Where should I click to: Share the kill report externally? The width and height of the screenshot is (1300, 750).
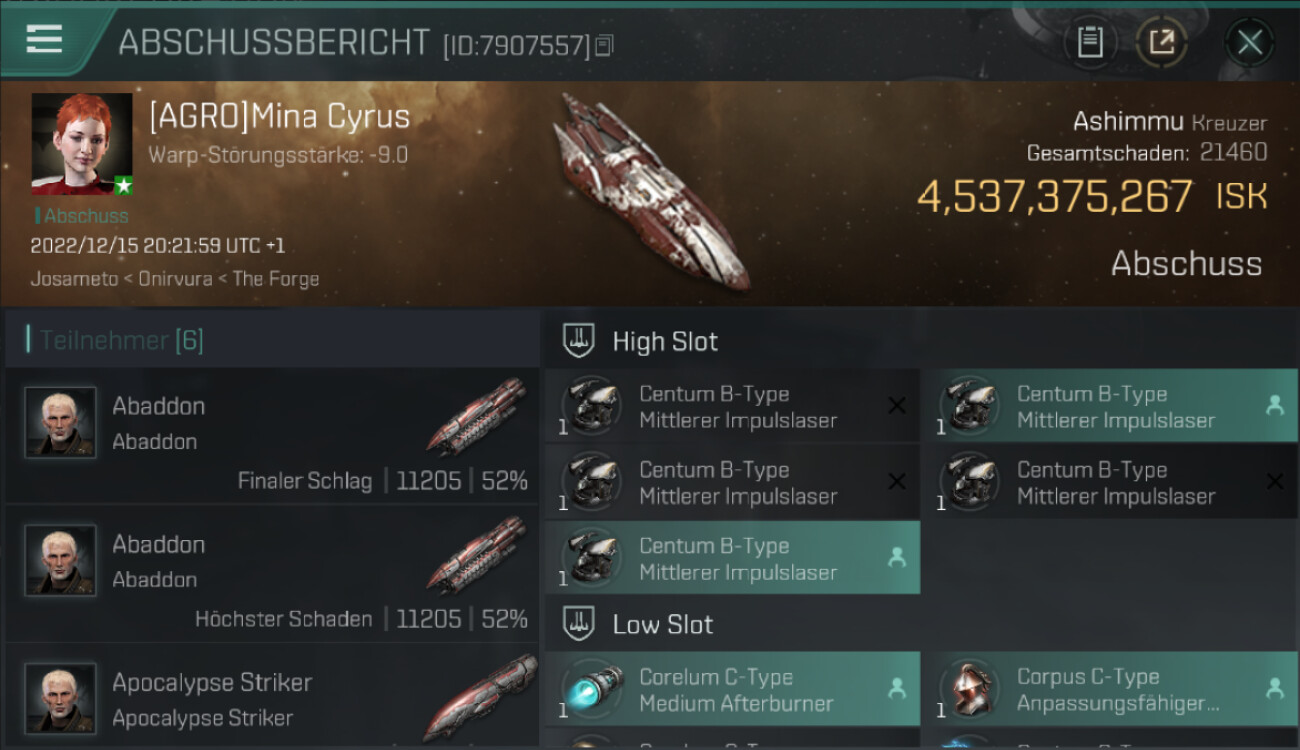click(x=1161, y=42)
